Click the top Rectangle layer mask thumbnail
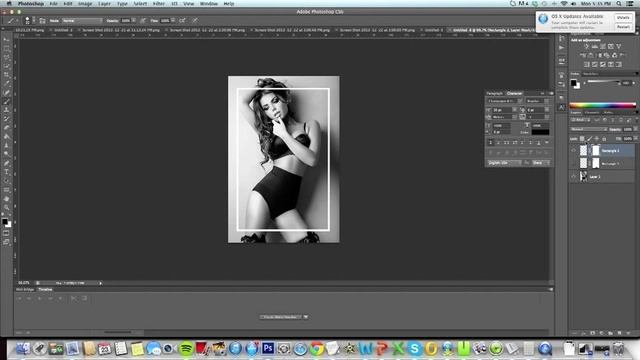640x360 pixels. click(596, 151)
